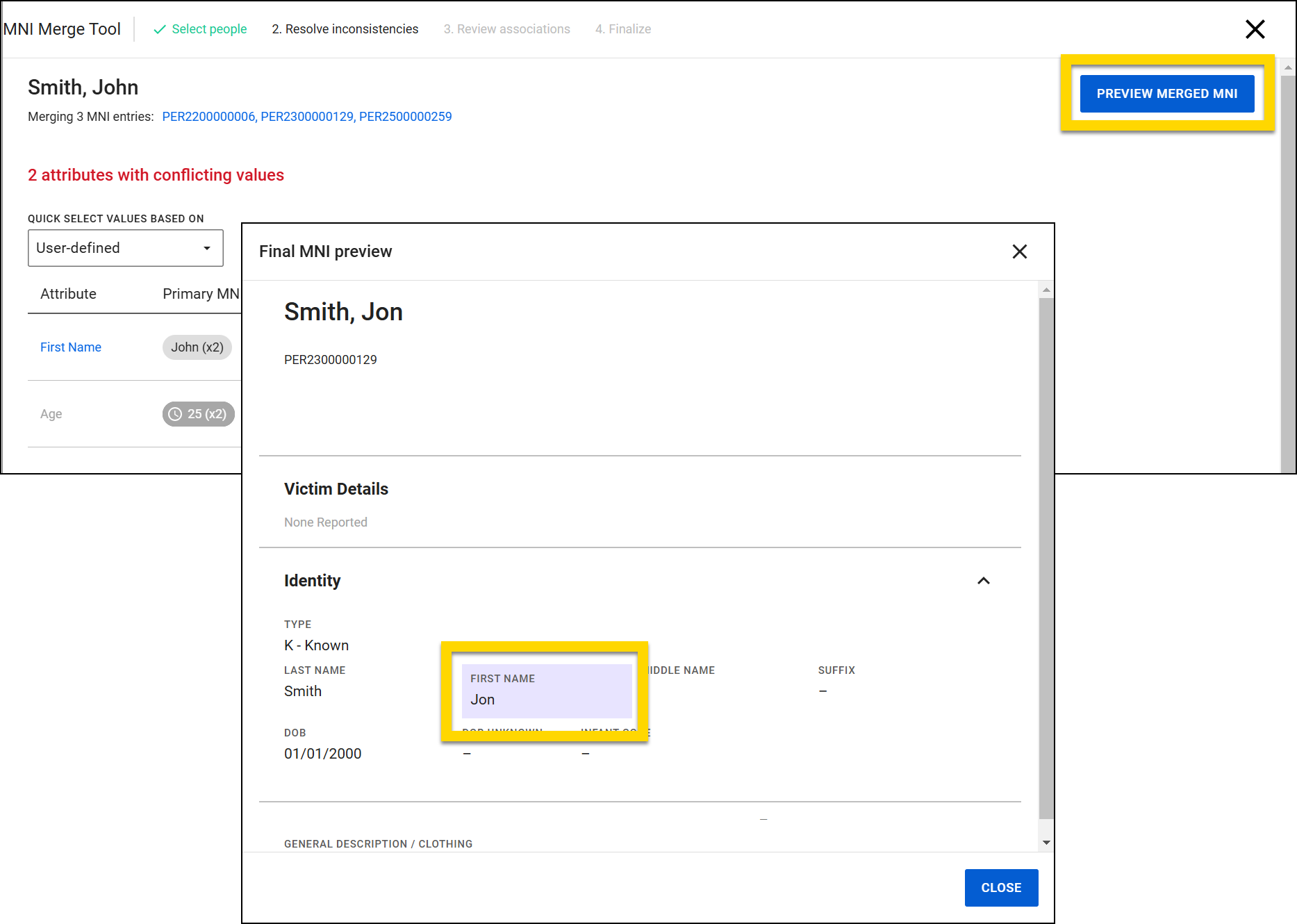1297x924 pixels.
Task: Open the Finalize step
Action: click(x=622, y=29)
